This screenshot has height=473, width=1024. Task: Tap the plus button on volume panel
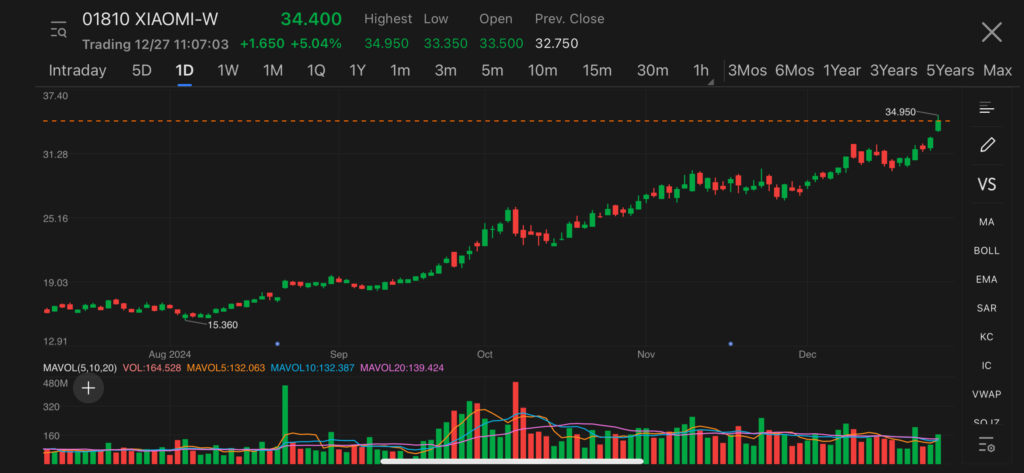click(89, 388)
